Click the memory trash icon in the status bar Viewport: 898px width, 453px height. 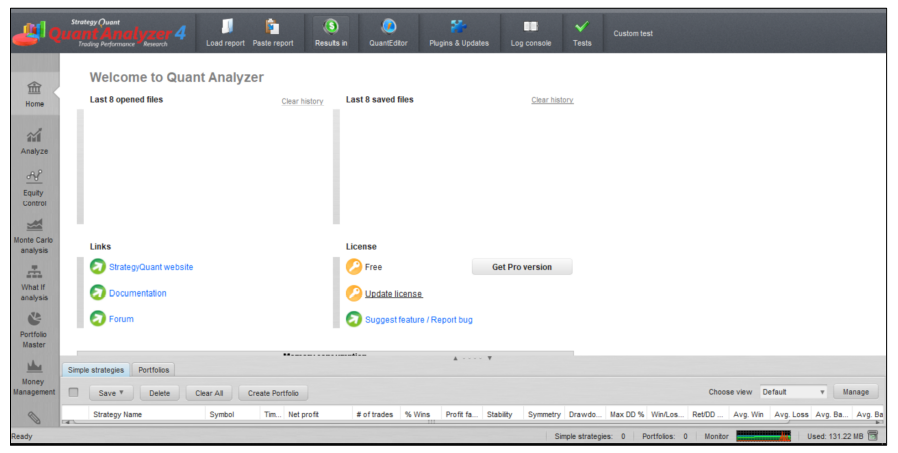pyautogui.click(x=873, y=436)
